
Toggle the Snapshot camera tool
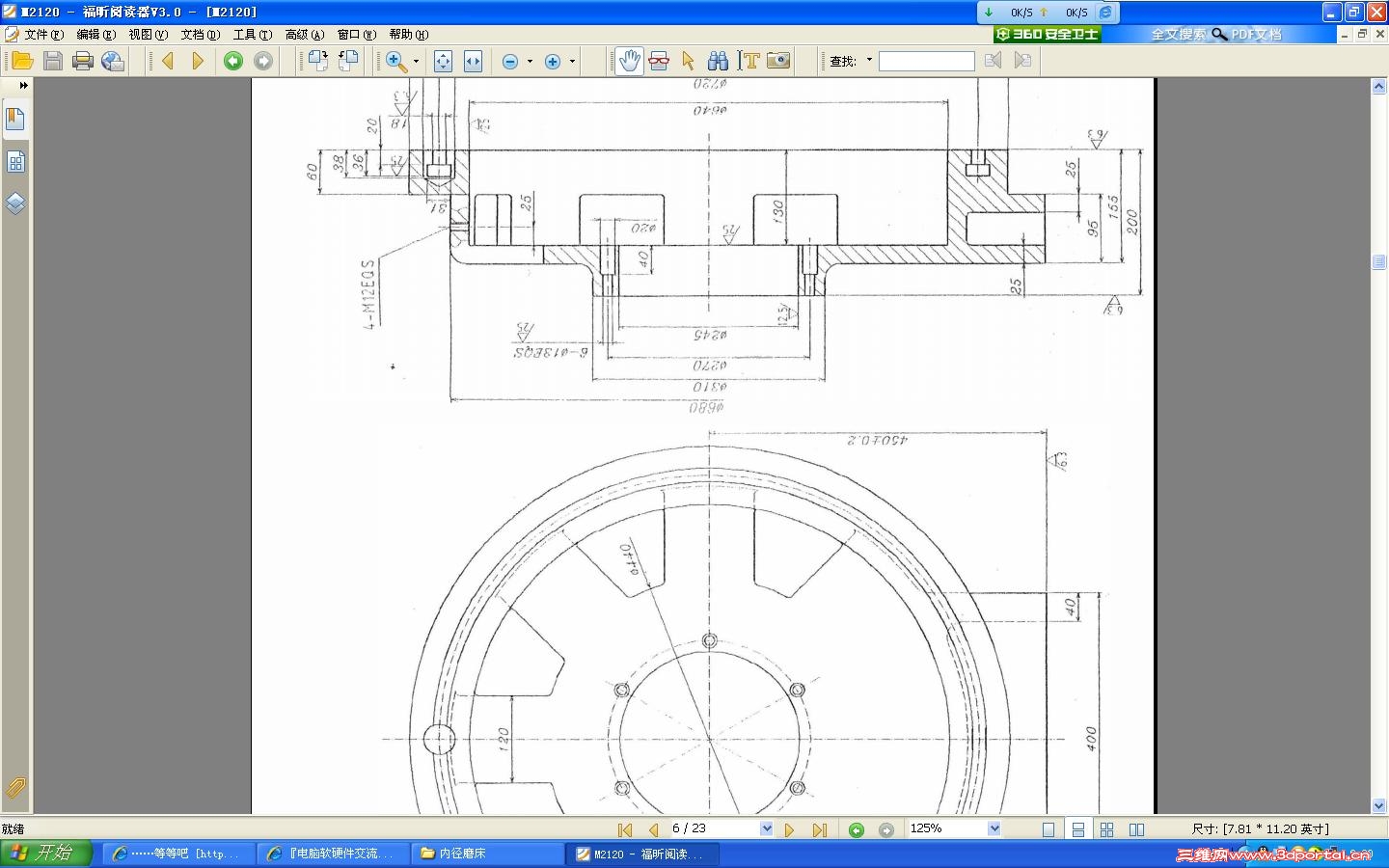pos(778,61)
